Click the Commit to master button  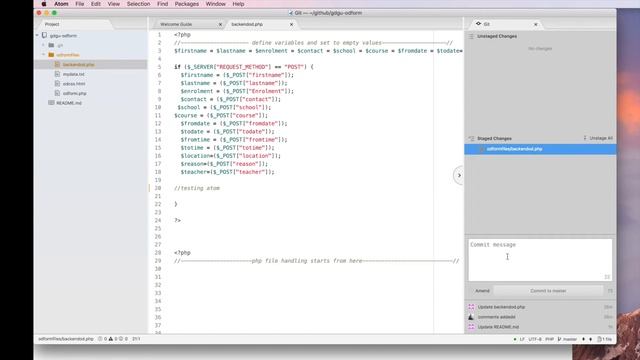[548, 291]
